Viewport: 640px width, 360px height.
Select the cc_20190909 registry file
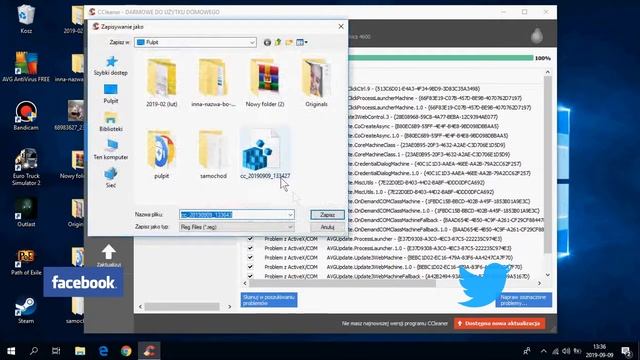pyautogui.click(x=265, y=154)
